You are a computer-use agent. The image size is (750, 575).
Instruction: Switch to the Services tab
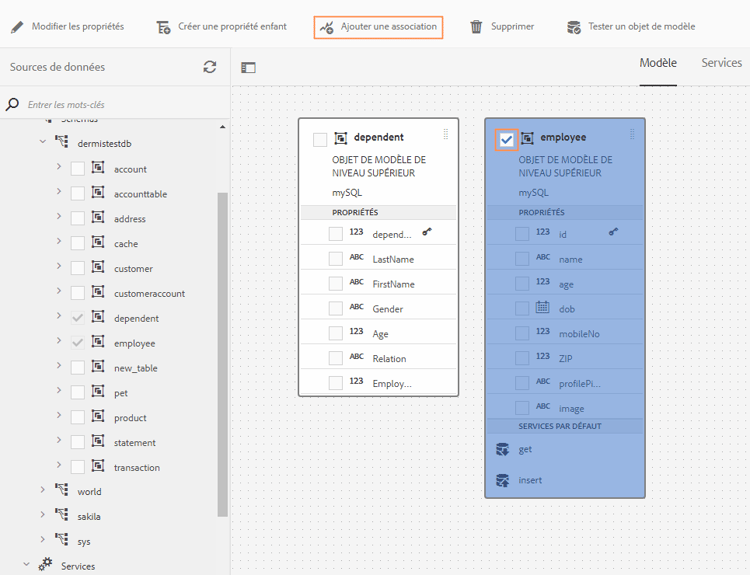point(721,63)
